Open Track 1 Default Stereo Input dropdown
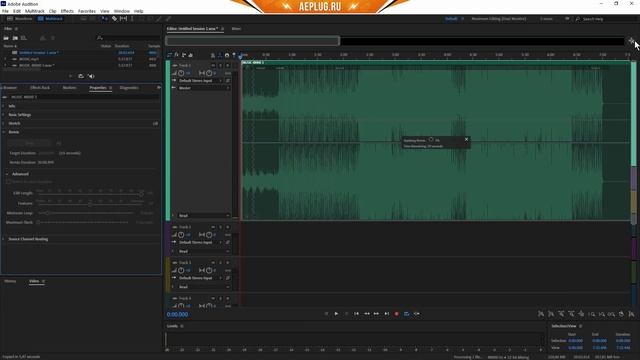This screenshot has height=360, width=640. [x=200, y=80]
